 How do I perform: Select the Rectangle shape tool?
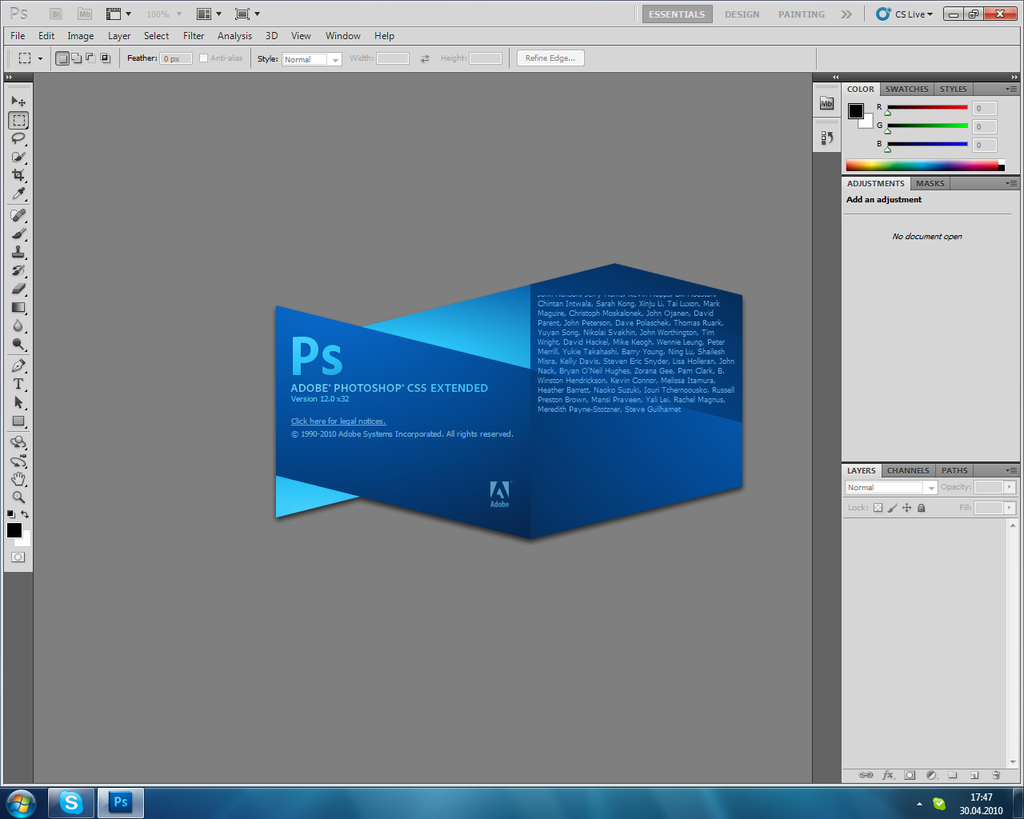point(18,421)
